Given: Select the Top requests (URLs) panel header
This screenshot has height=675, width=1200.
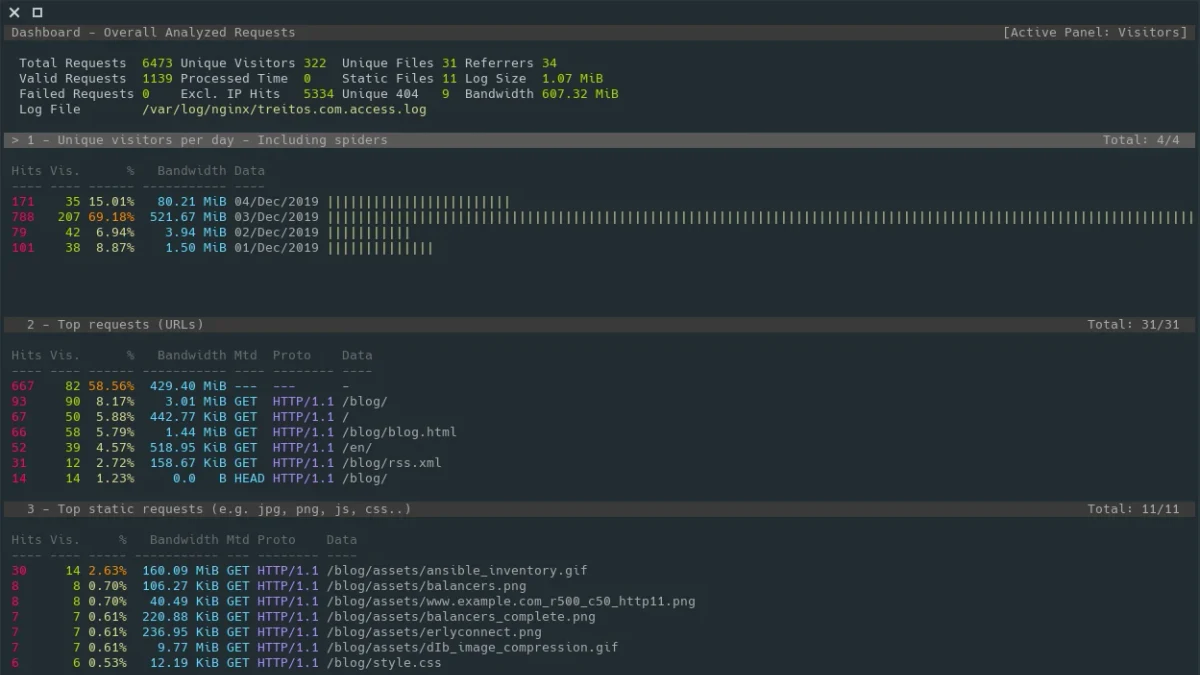Looking at the screenshot, I should tap(600, 325).
